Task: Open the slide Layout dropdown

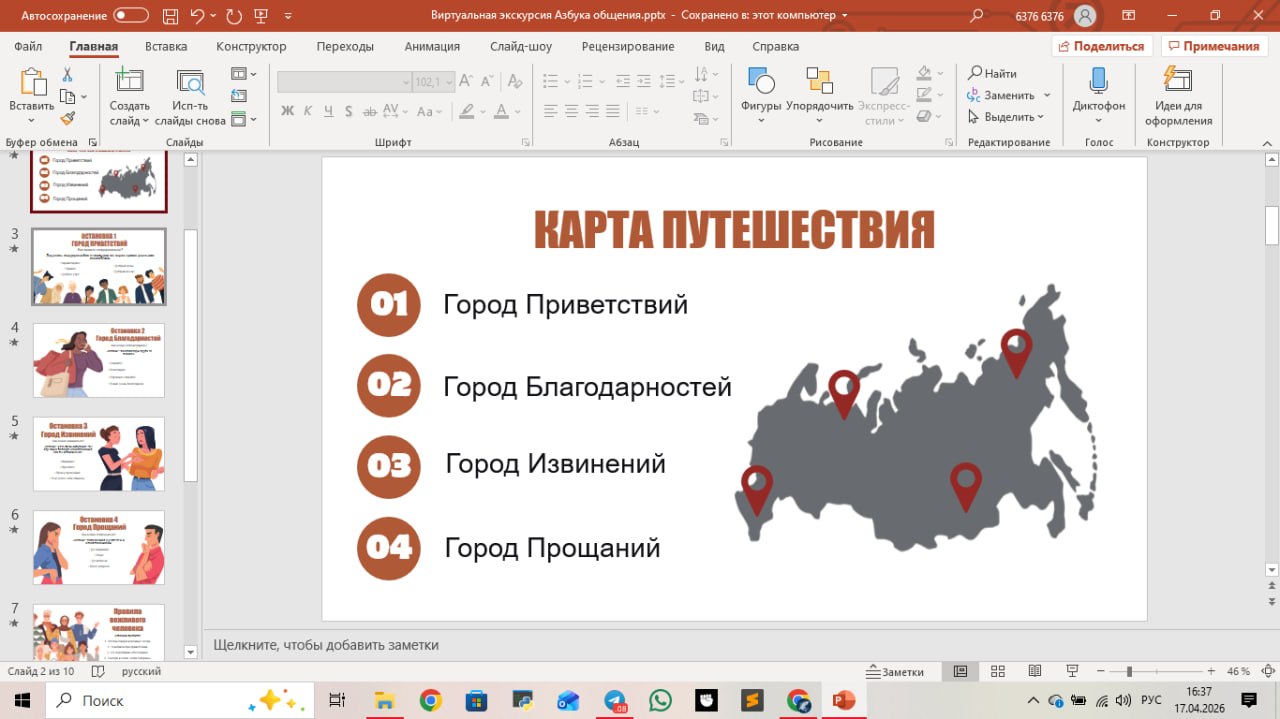Action: [x=244, y=74]
